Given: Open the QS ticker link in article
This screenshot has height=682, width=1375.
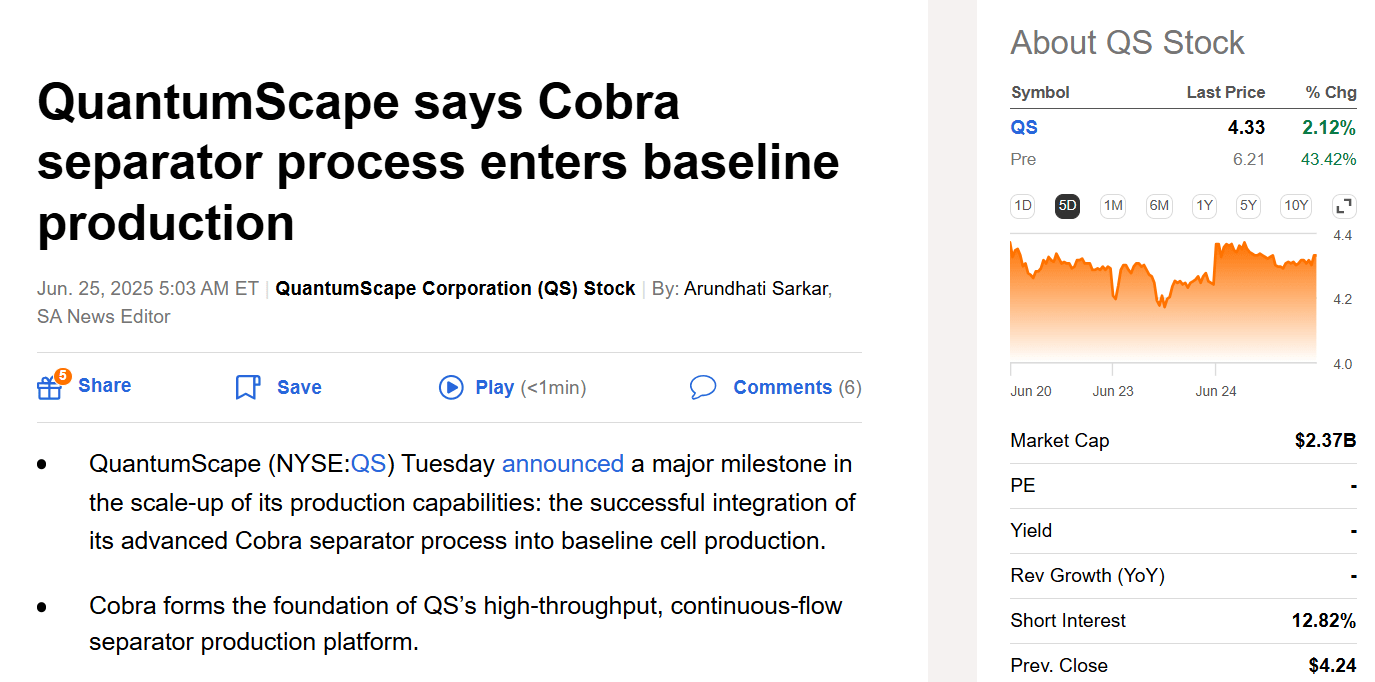Looking at the screenshot, I should [x=369, y=463].
